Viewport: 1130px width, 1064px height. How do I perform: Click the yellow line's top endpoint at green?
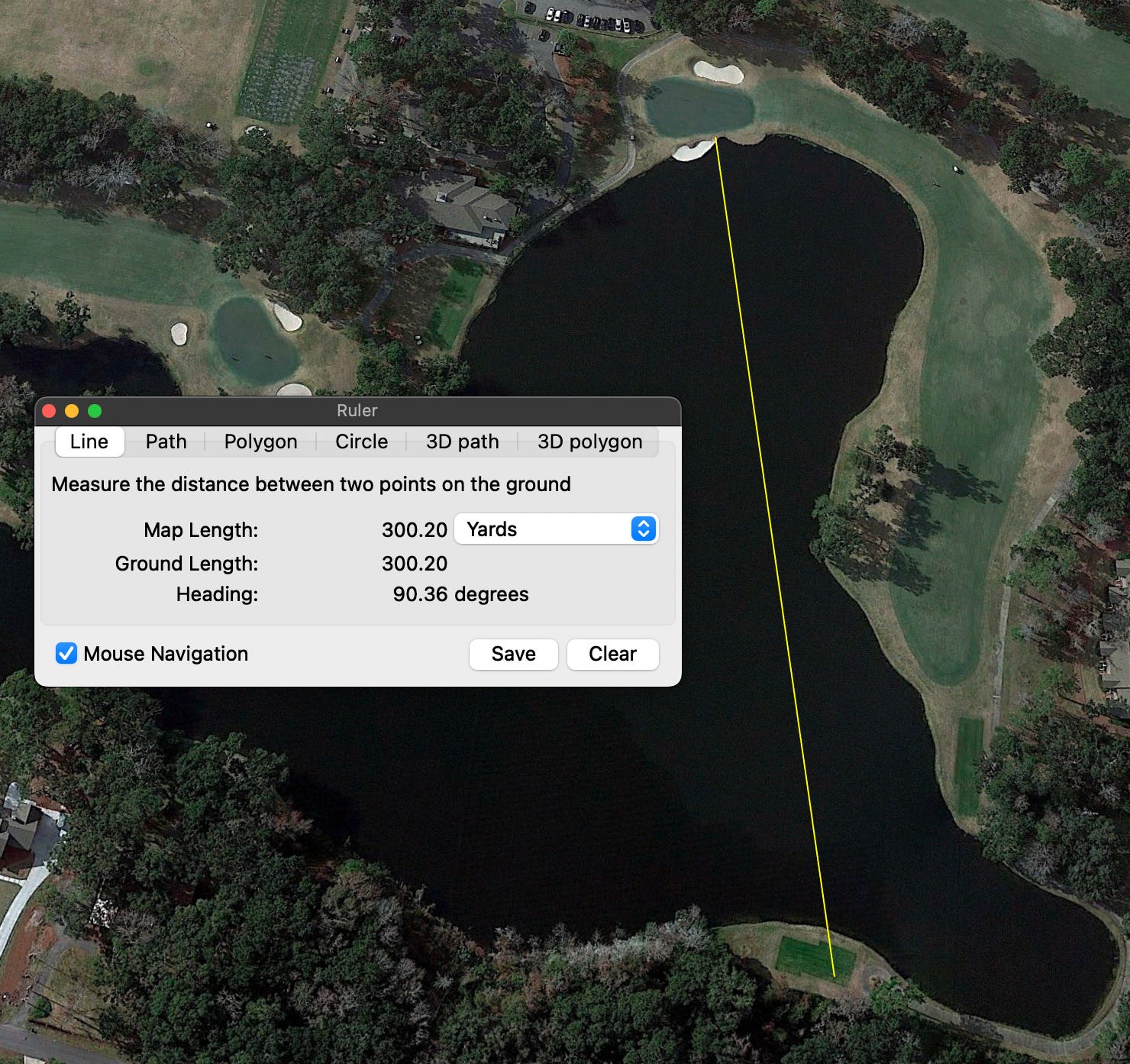pyautogui.click(x=715, y=137)
